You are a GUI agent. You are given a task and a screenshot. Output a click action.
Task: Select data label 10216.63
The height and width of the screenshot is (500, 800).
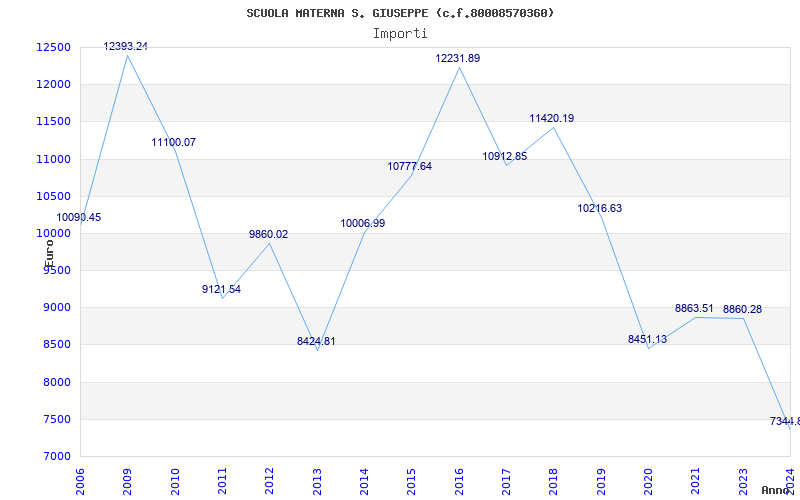click(x=599, y=208)
